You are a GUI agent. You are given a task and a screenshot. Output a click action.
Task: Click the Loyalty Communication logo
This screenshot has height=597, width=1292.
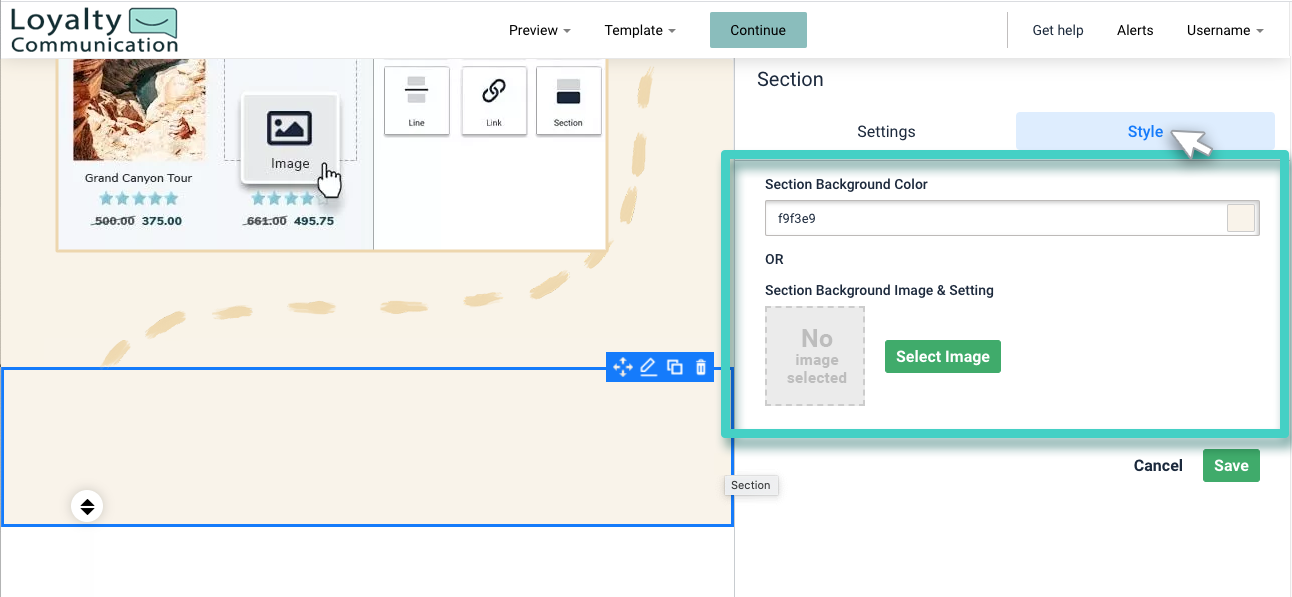(93, 29)
